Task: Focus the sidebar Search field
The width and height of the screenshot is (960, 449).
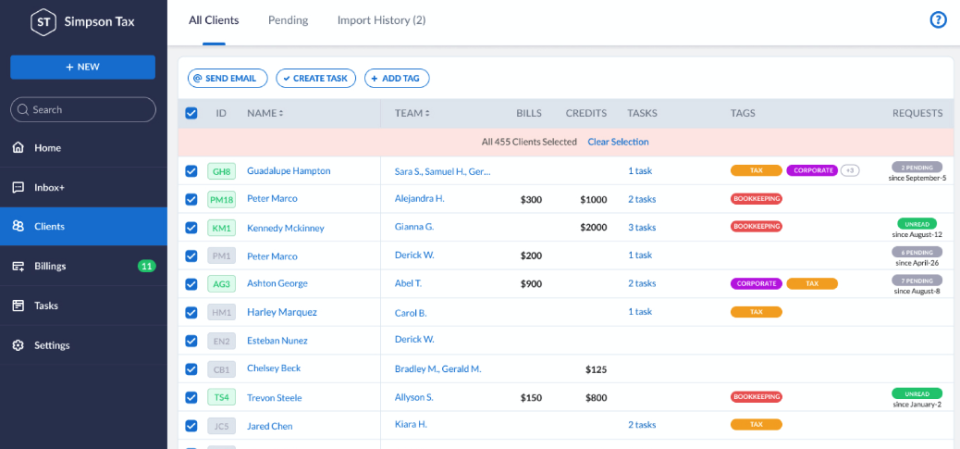Action: click(x=84, y=110)
